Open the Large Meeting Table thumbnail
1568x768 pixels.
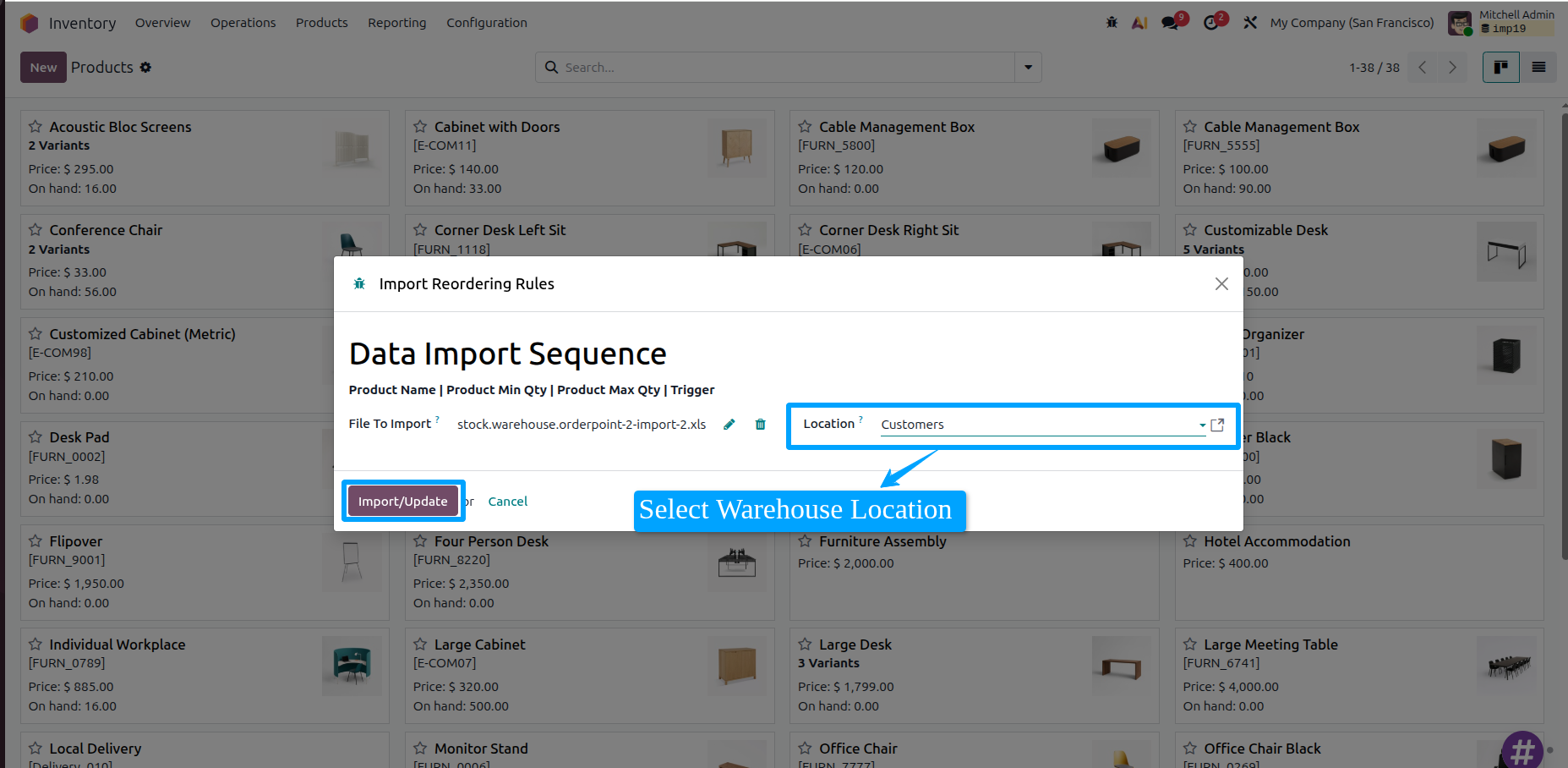(1506, 666)
